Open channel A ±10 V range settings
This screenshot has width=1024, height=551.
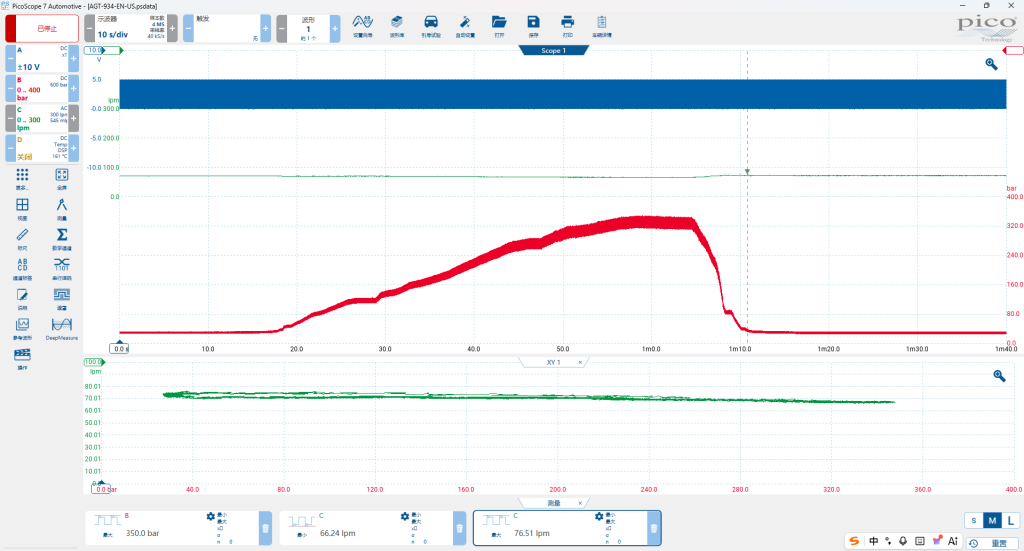point(42,59)
